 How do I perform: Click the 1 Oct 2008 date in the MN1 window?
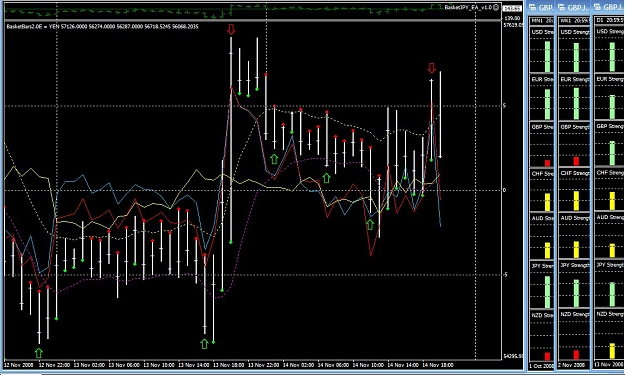(541, 366)
